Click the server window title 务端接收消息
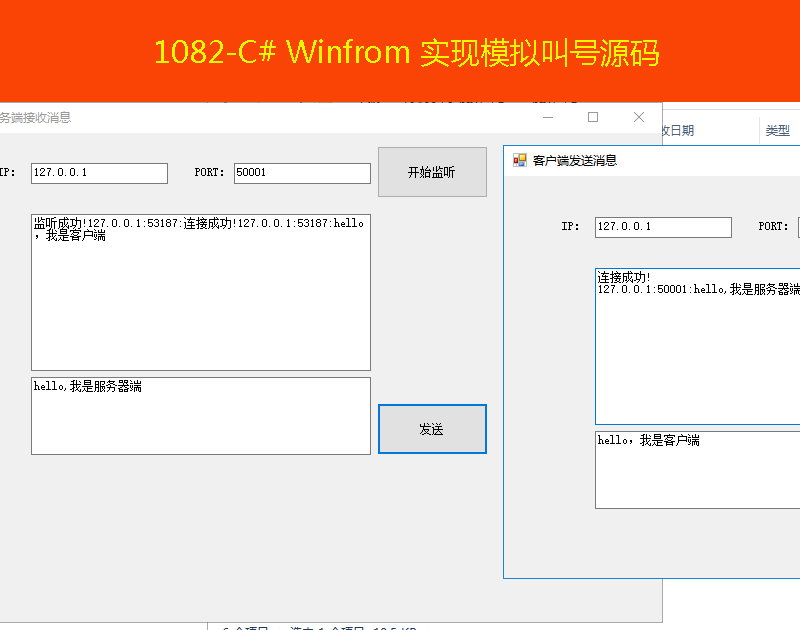Image resolution: width=800 pixels, height=630 pixels. click(x=35, y=118)
